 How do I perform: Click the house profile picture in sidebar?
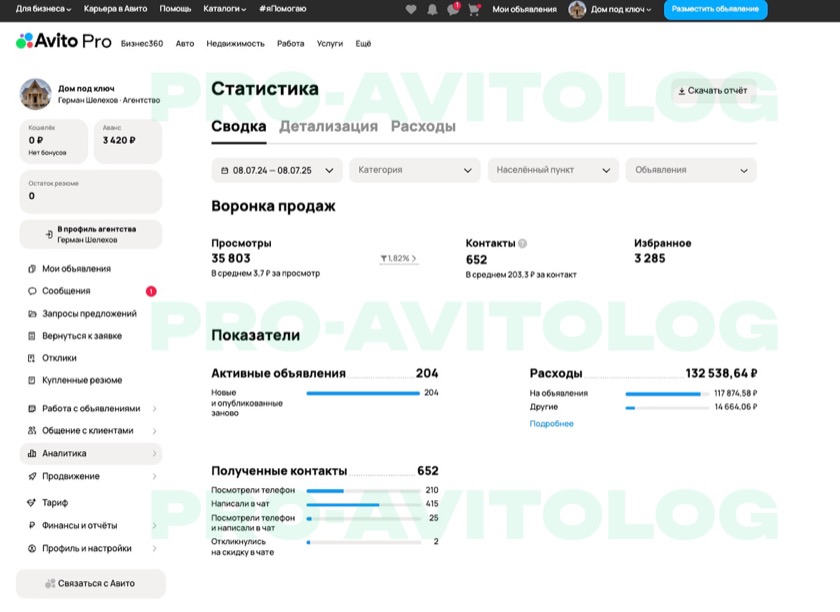point(35,94)
